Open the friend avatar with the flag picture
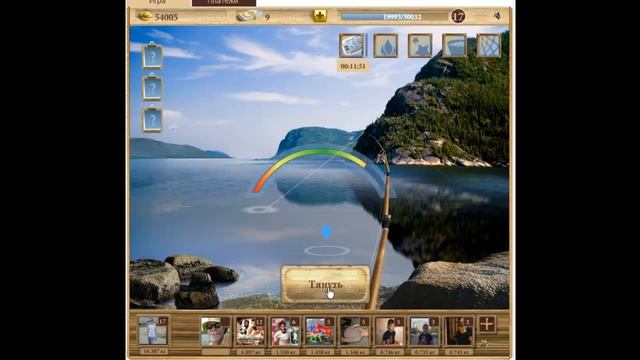 coord(320,331)
